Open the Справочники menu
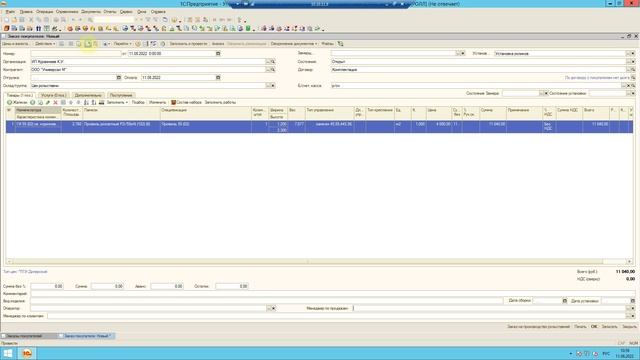This screenshot has width=640, height=360. [67, 12]
